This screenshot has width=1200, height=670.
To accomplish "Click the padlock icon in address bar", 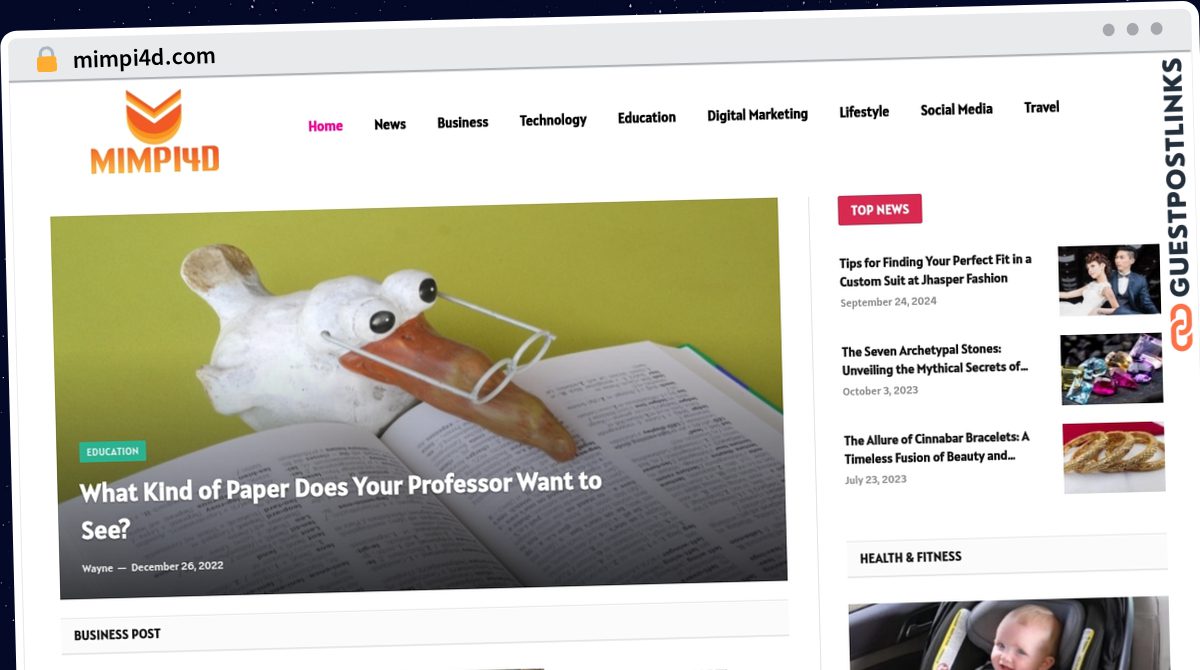I will (x=46, y=60).
